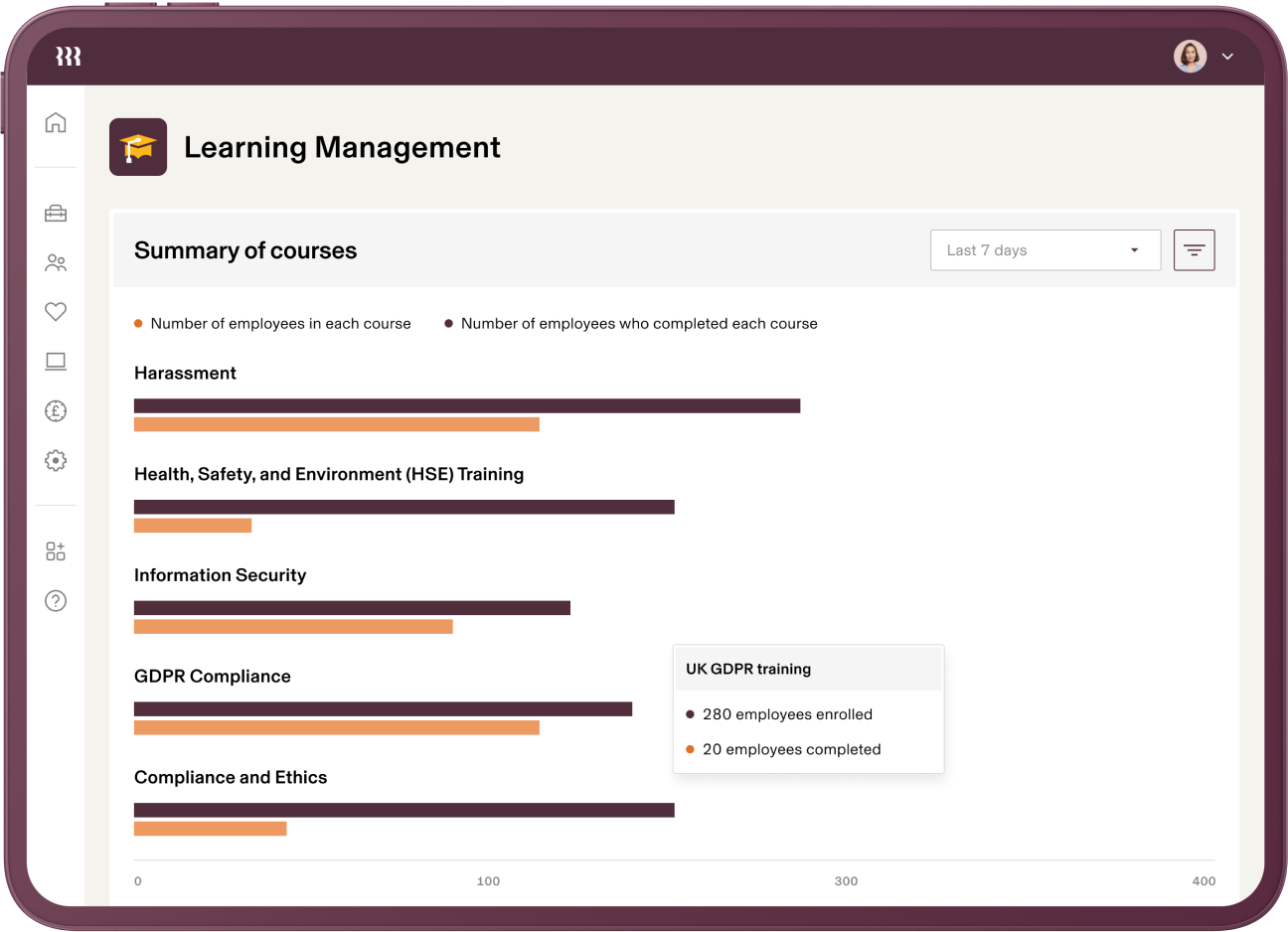
Task: Open the Last 7 days dropdown
Action: 1046,250
